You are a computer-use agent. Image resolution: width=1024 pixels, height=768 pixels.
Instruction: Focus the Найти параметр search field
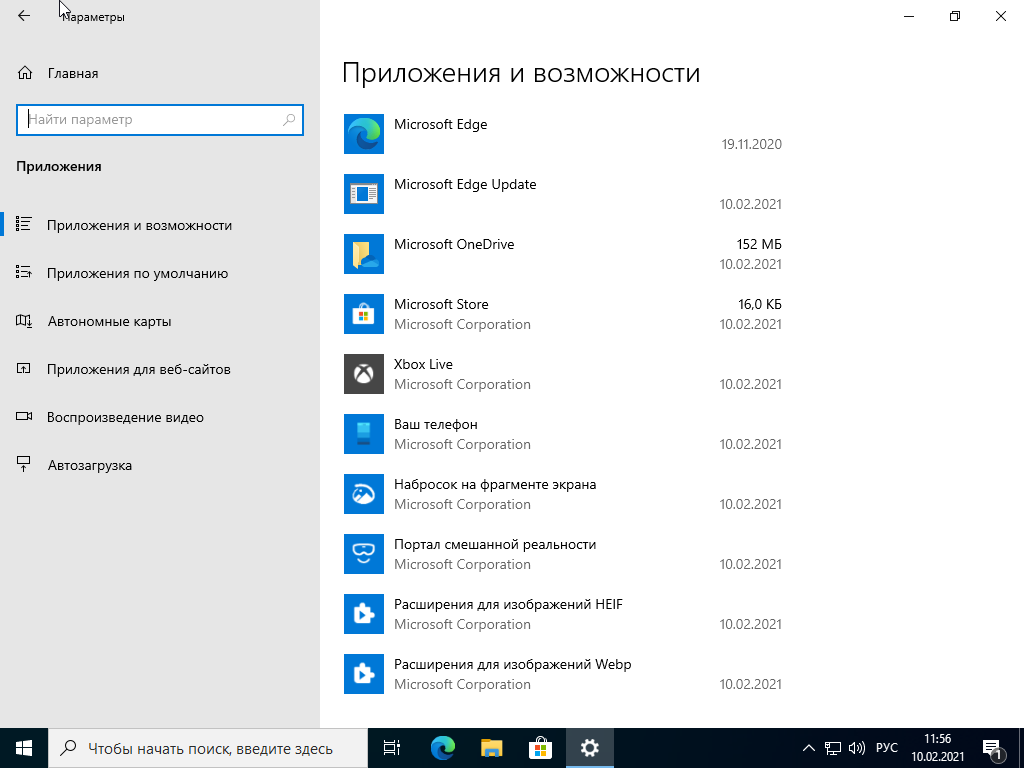[160, 120]
